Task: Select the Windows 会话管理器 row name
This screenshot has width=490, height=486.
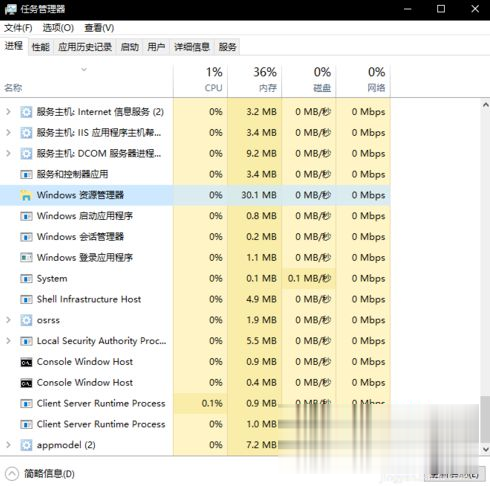Action: pyautogui.click(x=80, y=237)
